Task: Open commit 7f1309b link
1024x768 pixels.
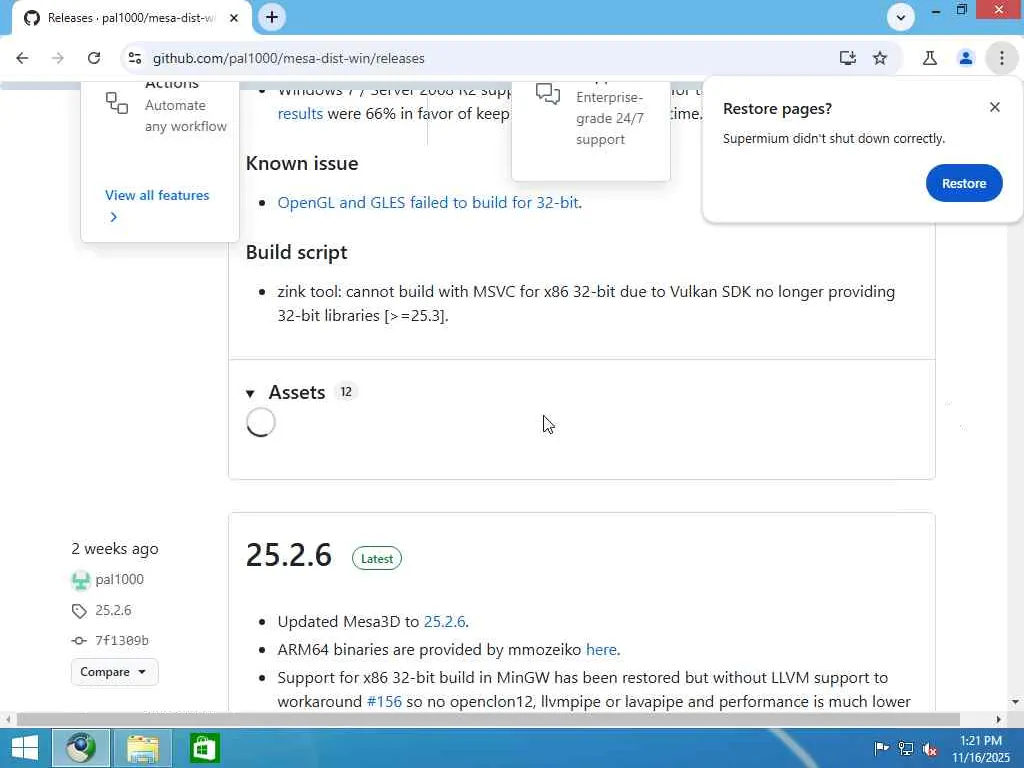Action: (122, 641)
